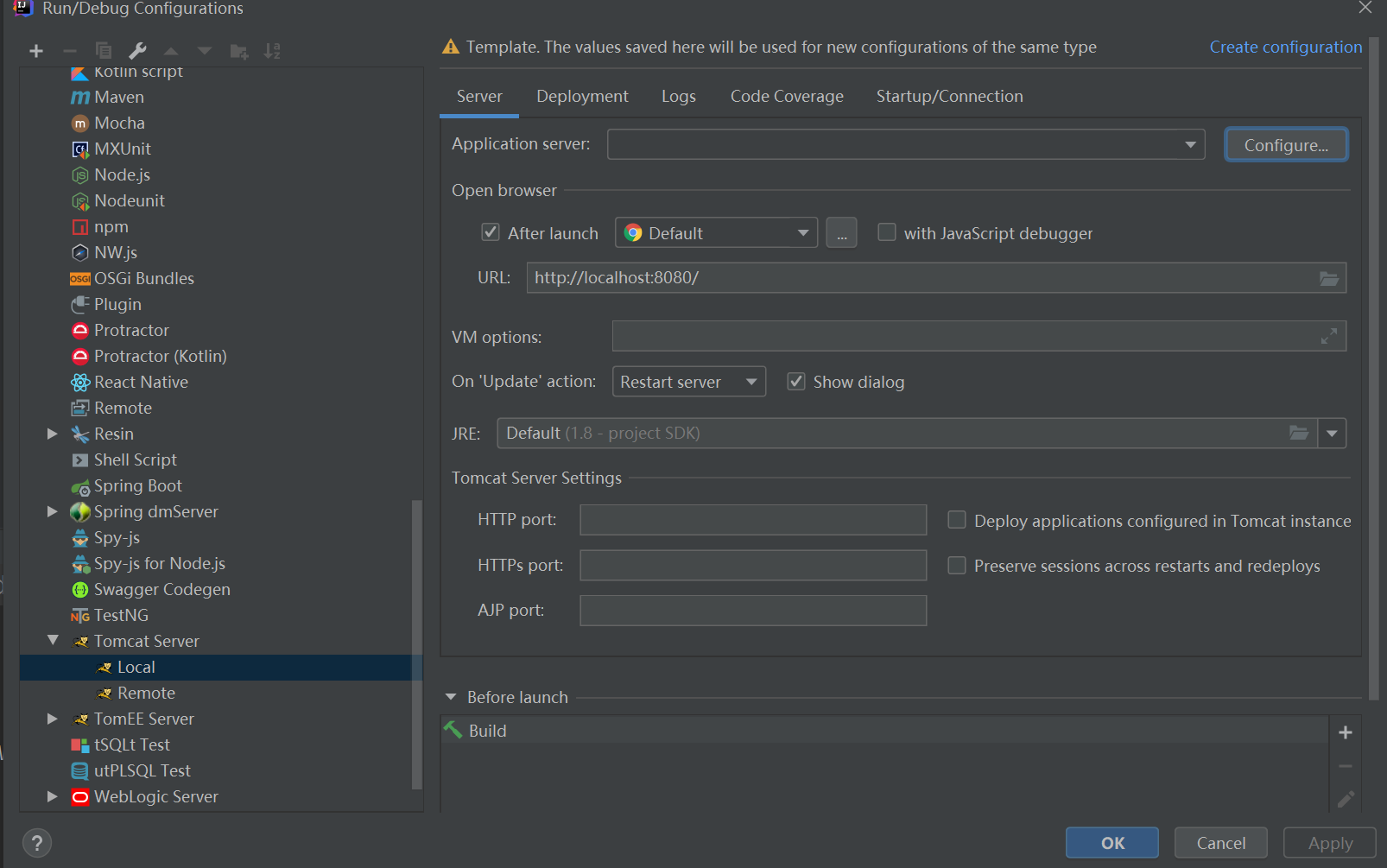The width and height of the screenshot is (1387, 868).
Task: Select the TestNG configuration type
Action: pyautogui.click(x=121, y=615)
